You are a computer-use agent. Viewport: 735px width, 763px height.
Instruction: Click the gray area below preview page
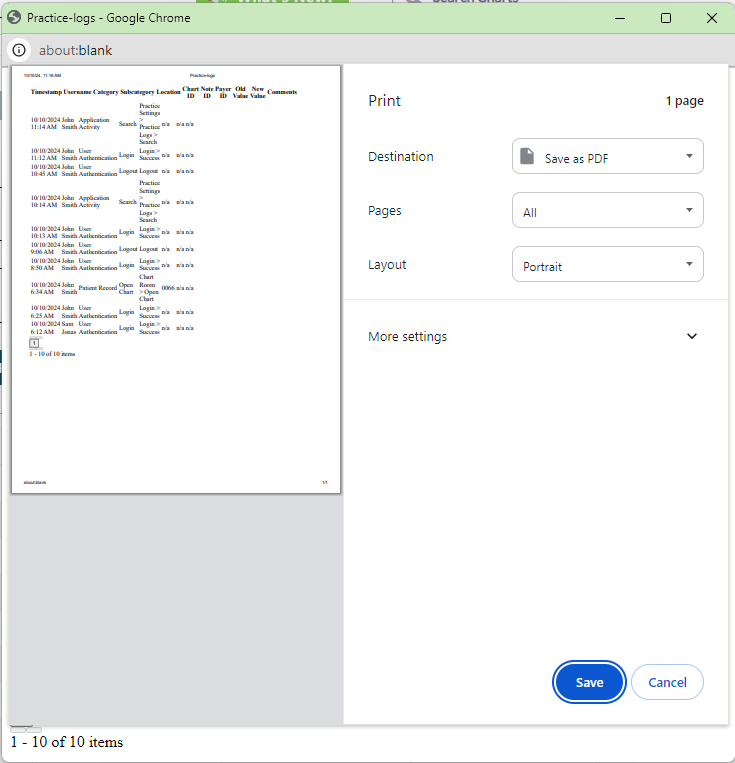coord(176,600)
